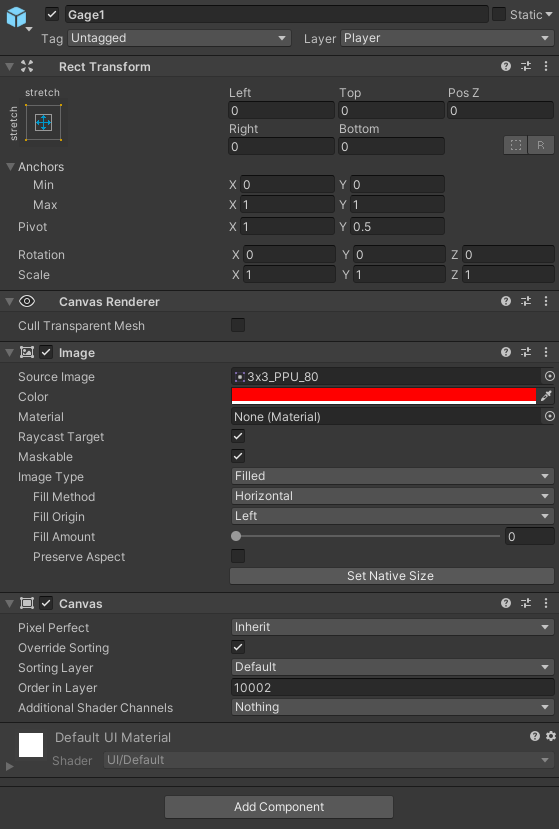Open Rect Transform more options menu
The width and height of the screenshot is (559, 829).
tap(546, 66)
